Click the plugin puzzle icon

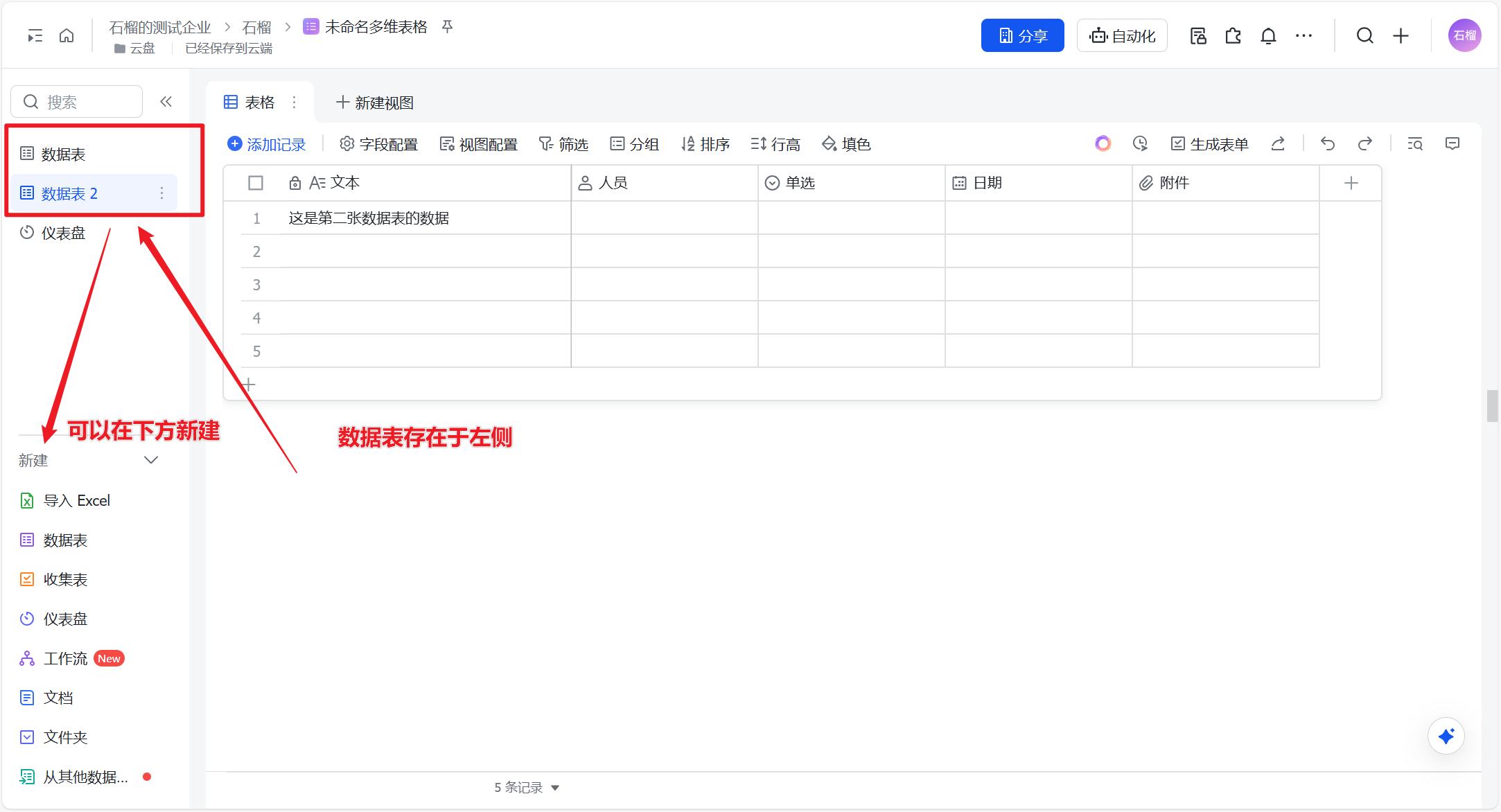coord(1233,36)
